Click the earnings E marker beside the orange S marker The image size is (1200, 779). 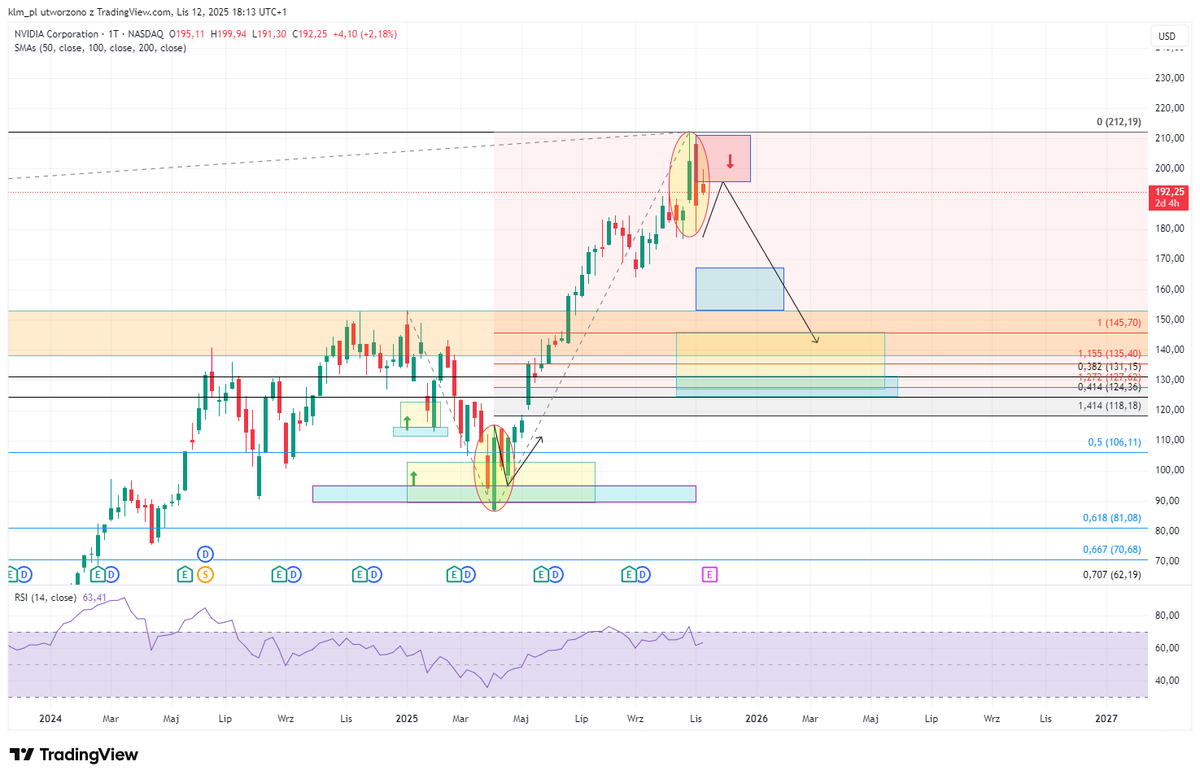point(185,574)
